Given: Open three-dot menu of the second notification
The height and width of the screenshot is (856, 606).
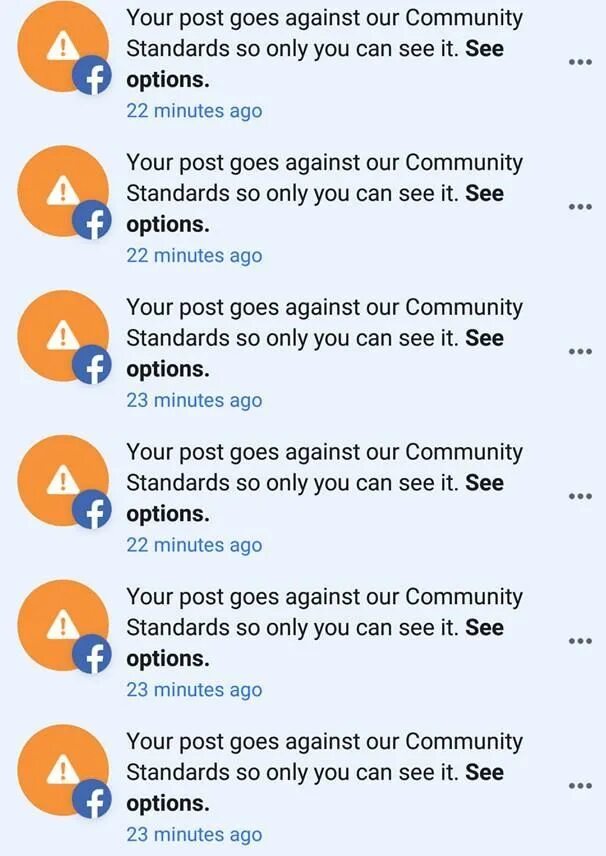Looking at the screenshot, I should tap(580, 206).
